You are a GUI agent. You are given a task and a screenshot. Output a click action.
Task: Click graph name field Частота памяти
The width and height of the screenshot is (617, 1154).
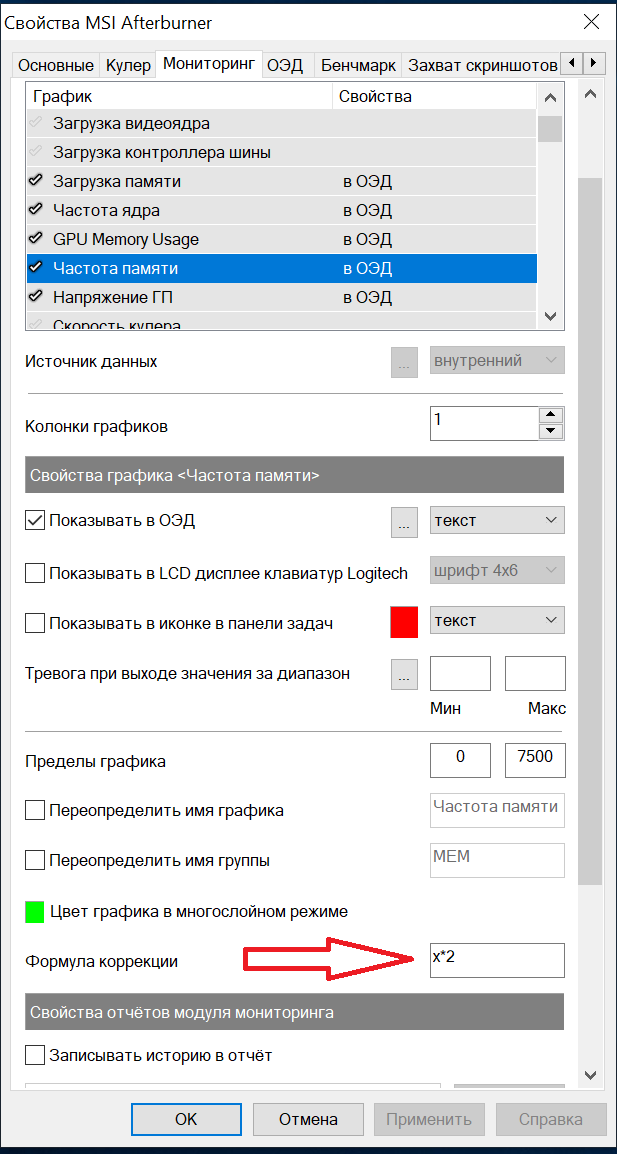click(x=497, y=810)
